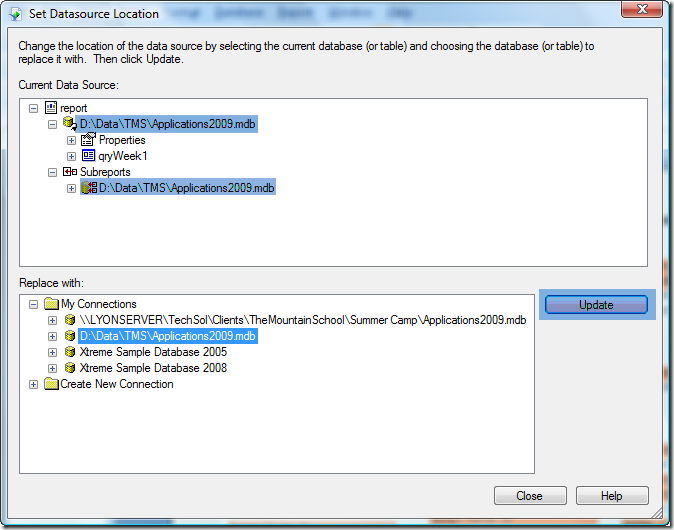Click the Help button
Screen dimensions: 674x530
[612, 496]
